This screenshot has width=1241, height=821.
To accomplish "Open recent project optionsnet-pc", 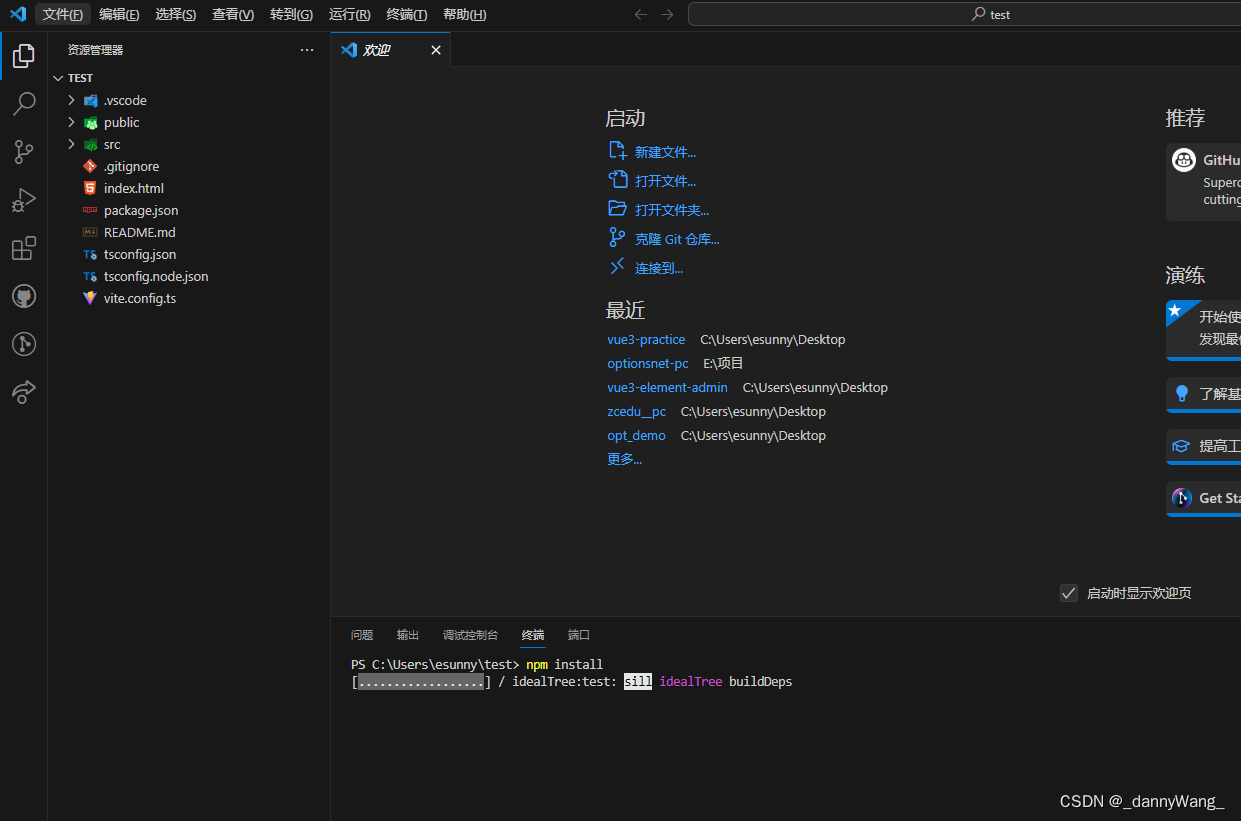I will pos(648,363).
